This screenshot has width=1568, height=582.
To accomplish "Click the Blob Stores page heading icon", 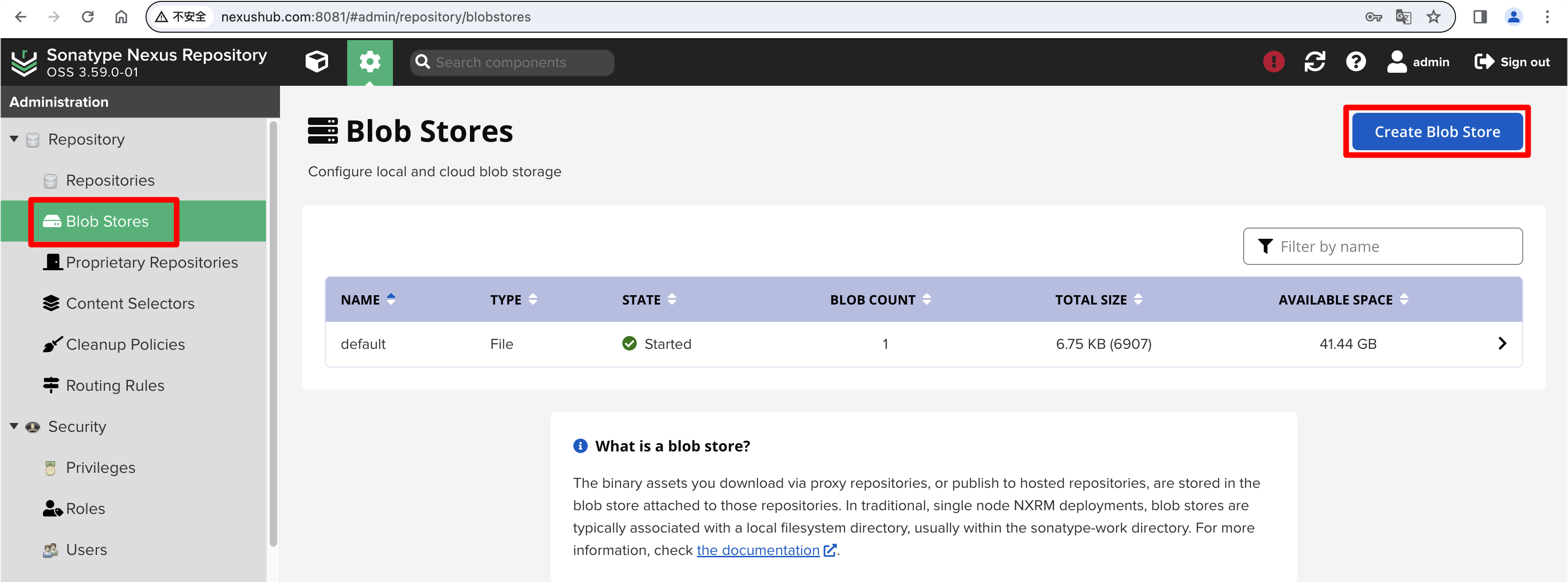I will 322,132.
